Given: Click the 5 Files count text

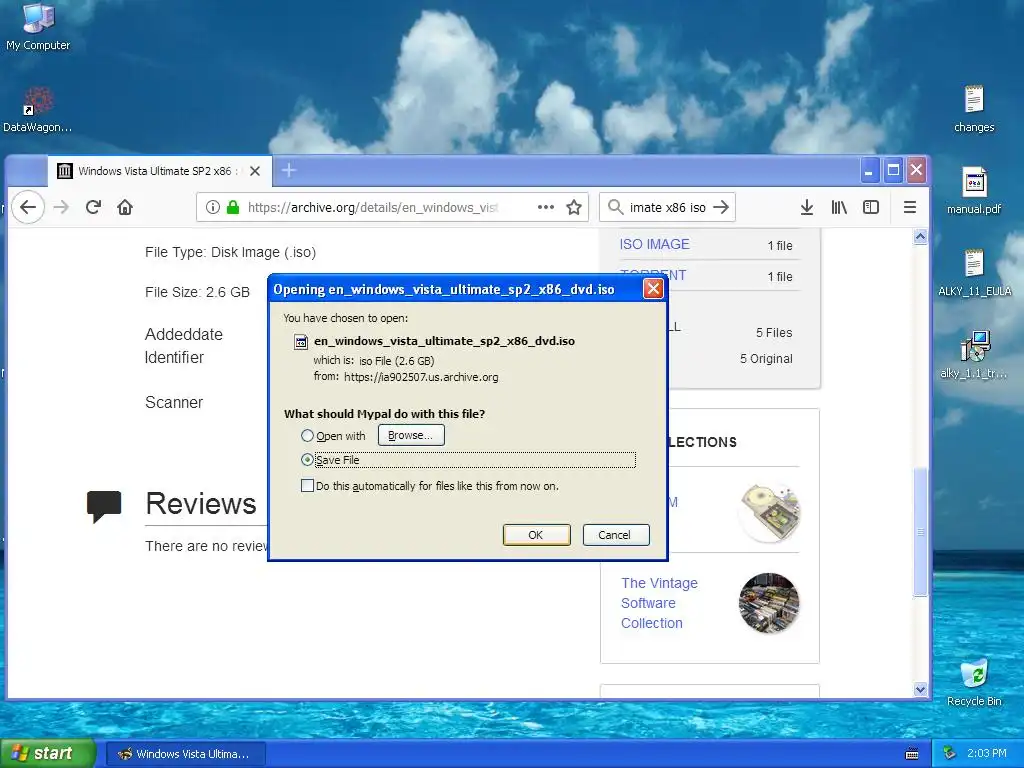Looking at the screenshot, I should pos(774,332).
